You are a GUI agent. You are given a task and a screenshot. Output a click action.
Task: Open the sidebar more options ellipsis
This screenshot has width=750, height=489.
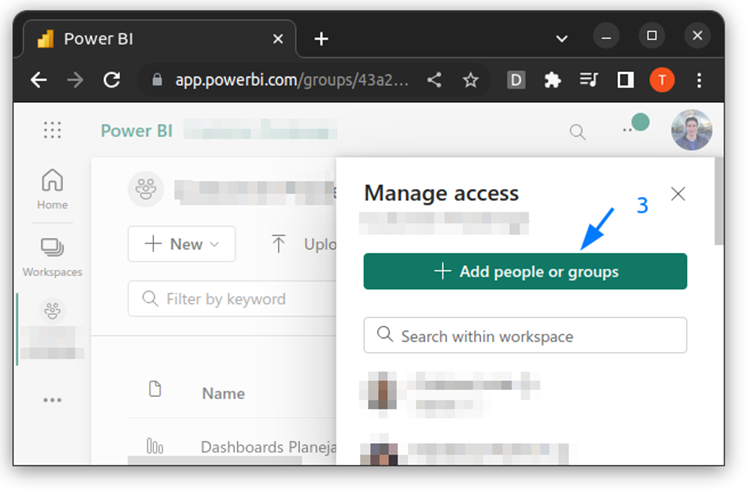tap(52, 400)
